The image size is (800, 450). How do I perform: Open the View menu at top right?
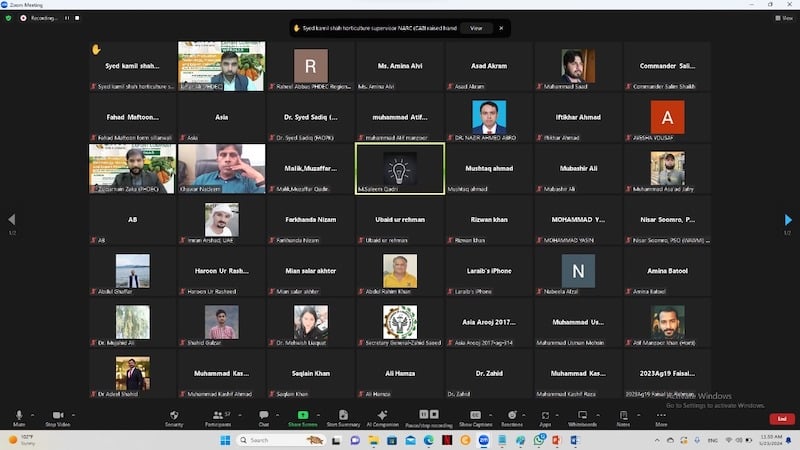785,18
